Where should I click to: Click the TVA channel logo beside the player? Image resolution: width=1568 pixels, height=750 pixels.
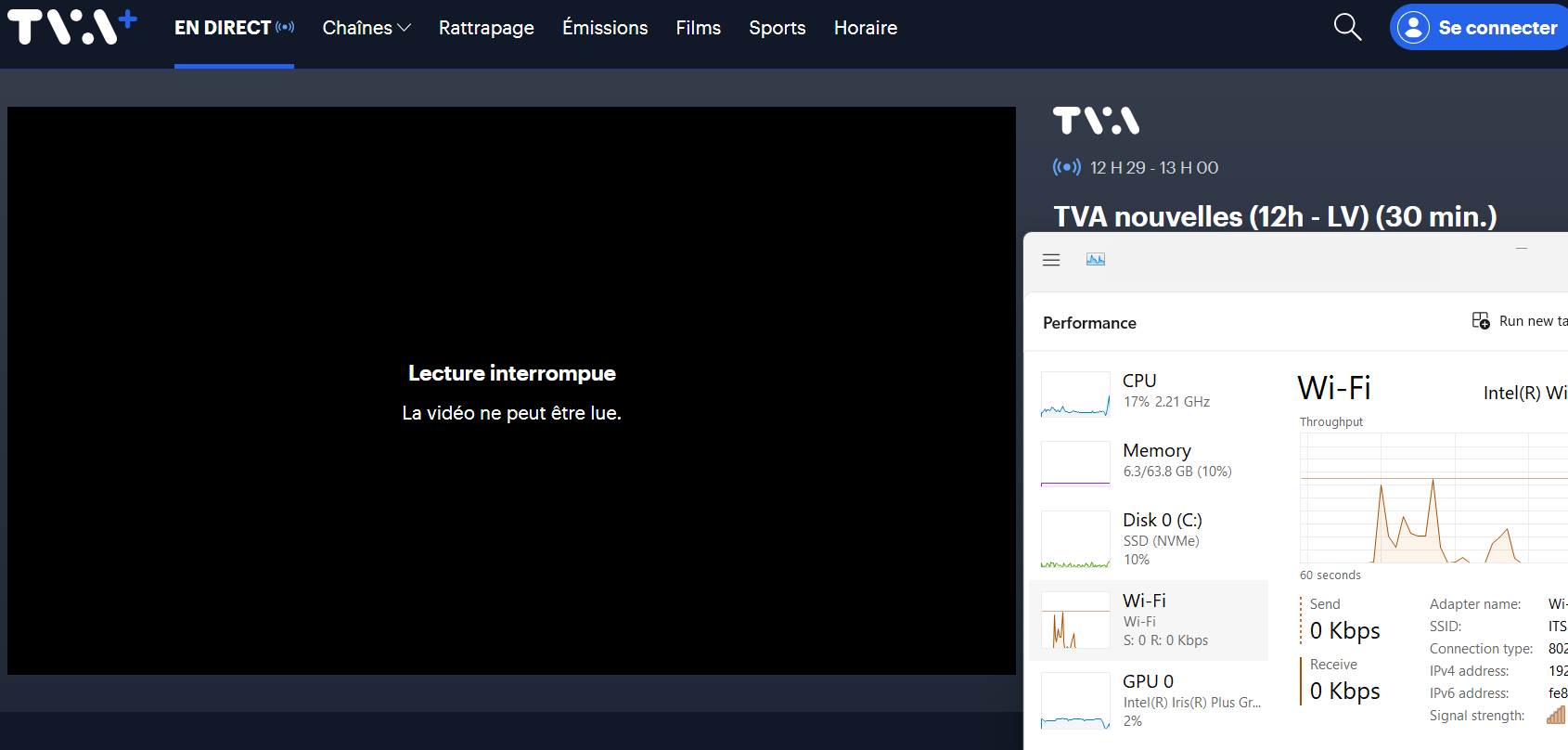click(1096, 121)
